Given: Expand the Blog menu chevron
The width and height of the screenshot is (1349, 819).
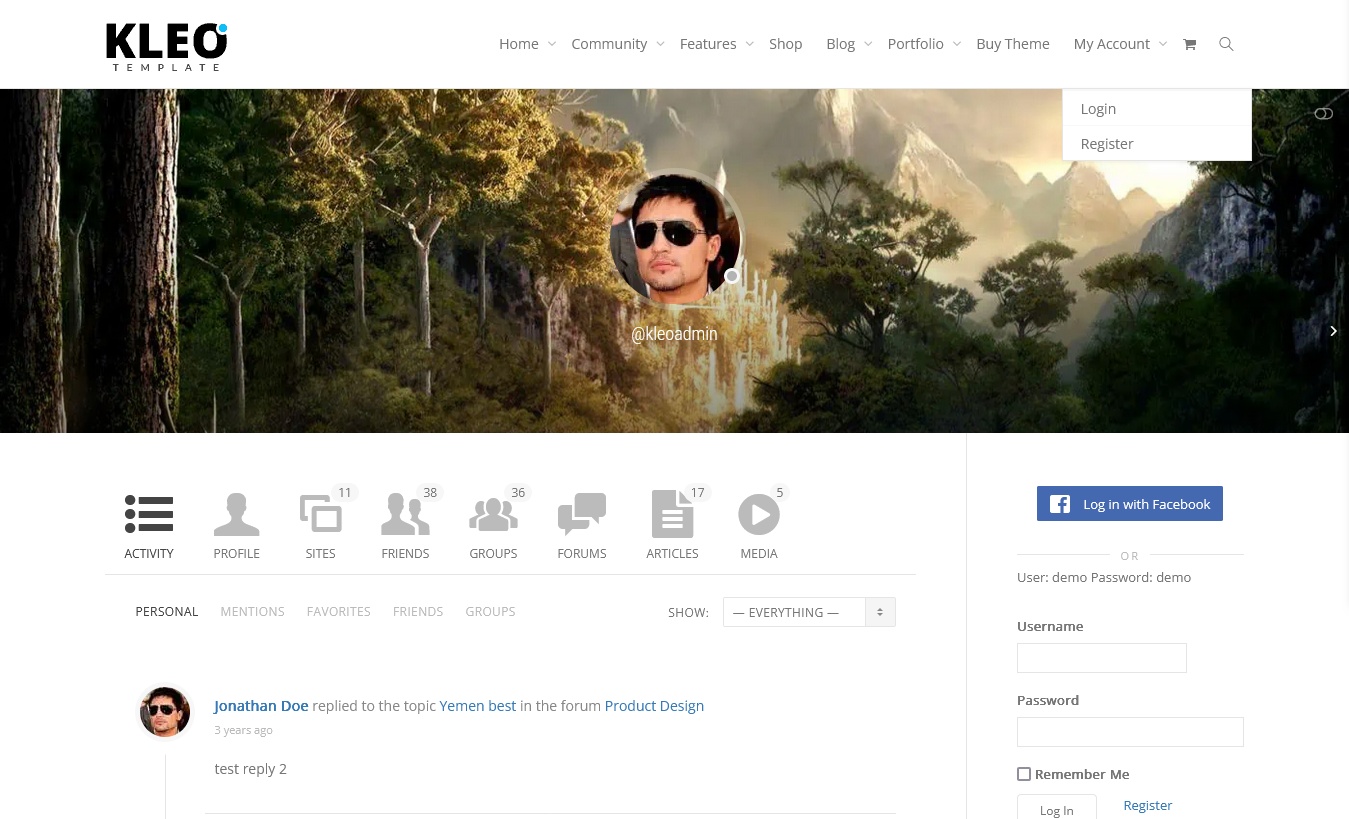Looking at the screenshot, I should (868, 44).
